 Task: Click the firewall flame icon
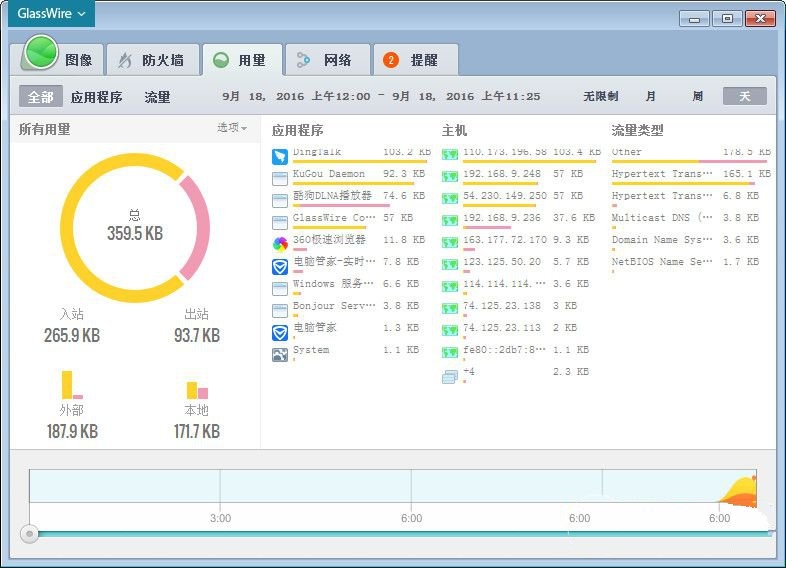[125, 60]
